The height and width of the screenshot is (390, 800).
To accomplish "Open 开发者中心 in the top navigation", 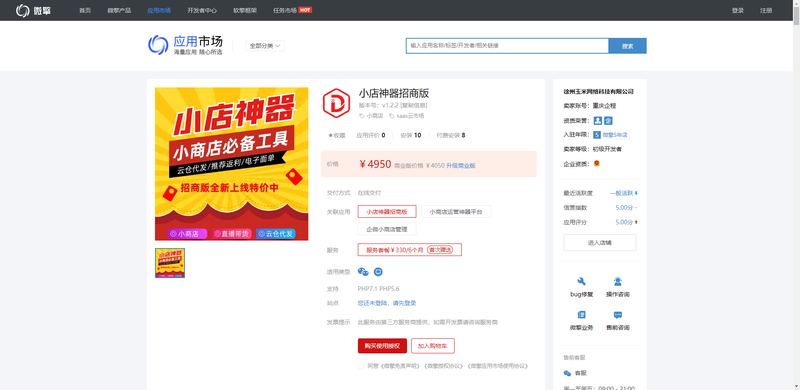I will 202,10.
